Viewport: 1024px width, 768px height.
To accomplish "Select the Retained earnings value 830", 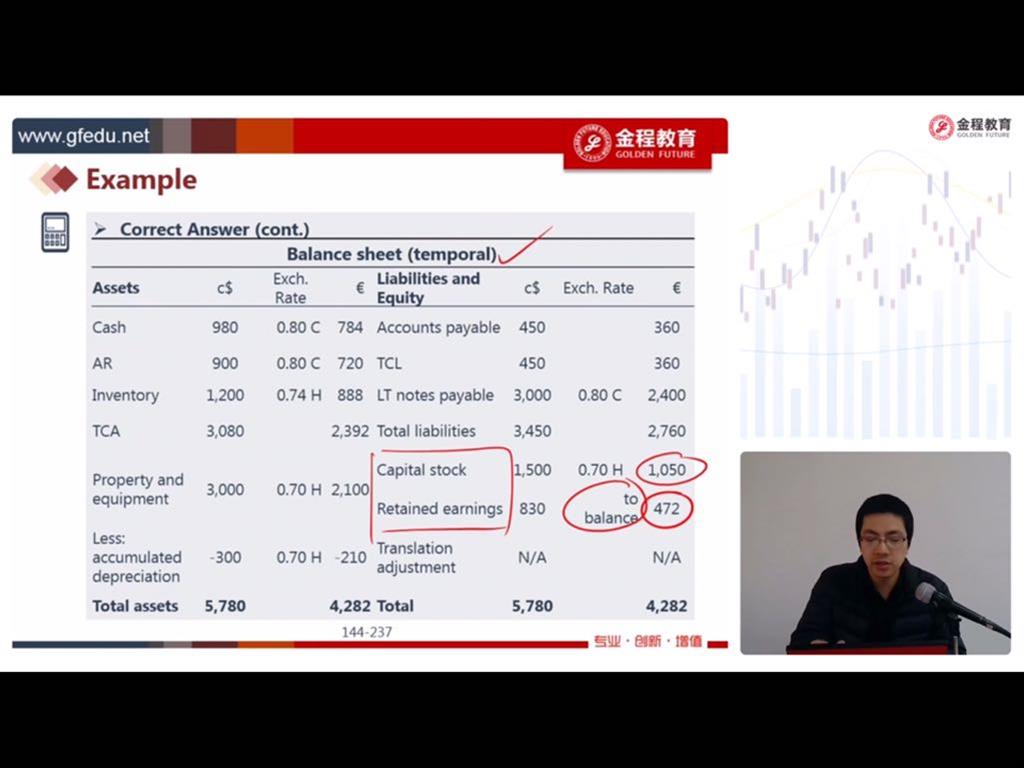I will coord(532,508).
